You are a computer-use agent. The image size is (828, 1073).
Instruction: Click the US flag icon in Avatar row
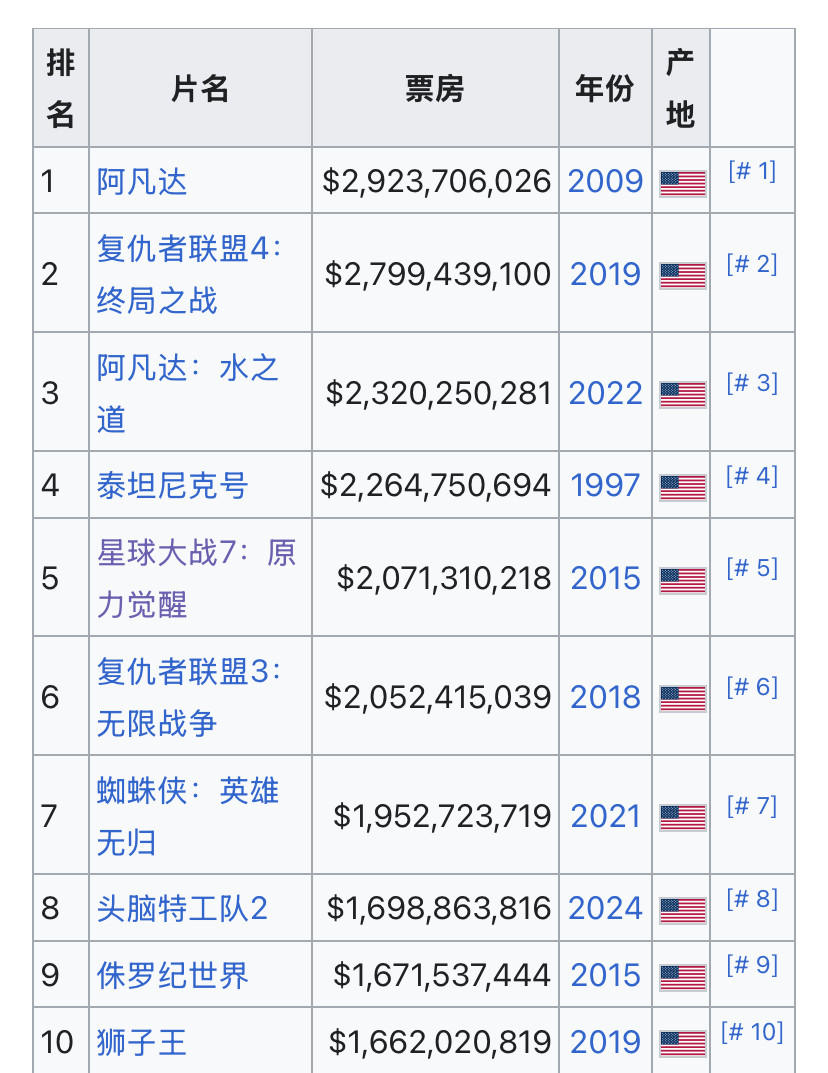[682, 183]
